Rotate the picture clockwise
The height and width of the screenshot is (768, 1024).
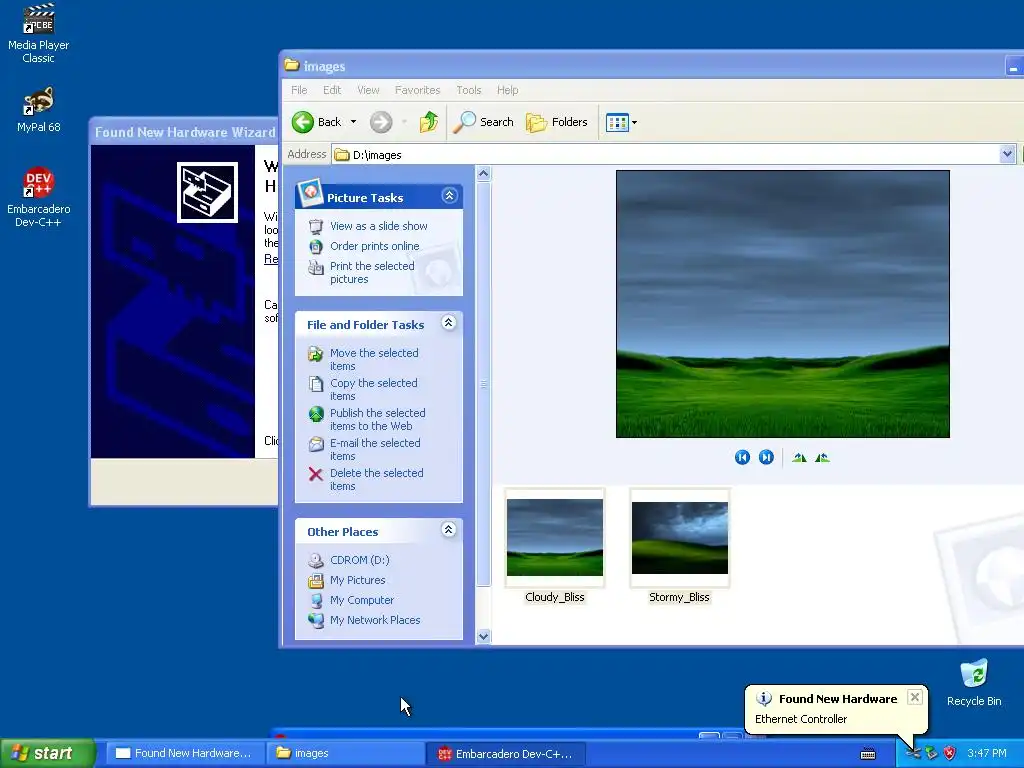pos(799,457)
